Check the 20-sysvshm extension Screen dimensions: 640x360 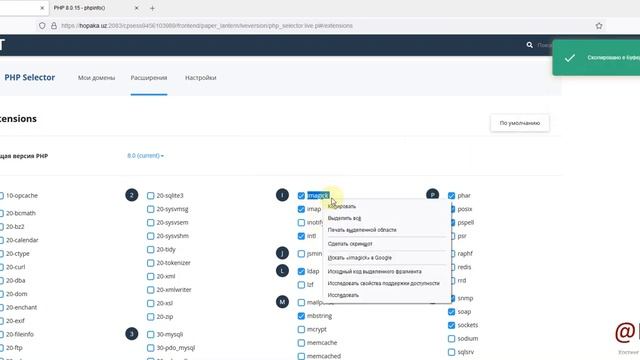pos(151,236)
